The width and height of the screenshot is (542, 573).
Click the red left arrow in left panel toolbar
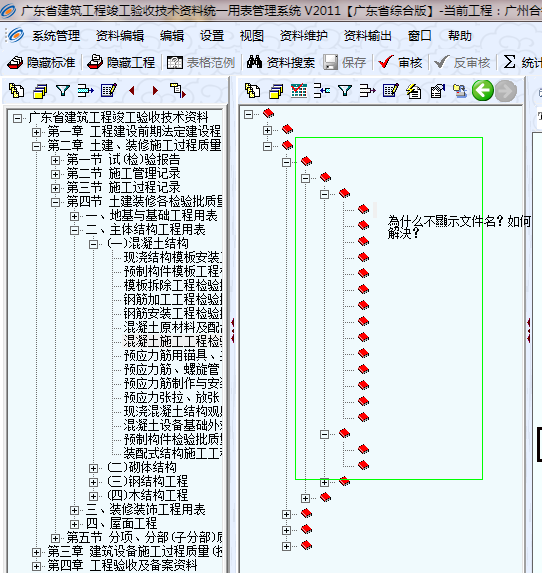(132, 90)
